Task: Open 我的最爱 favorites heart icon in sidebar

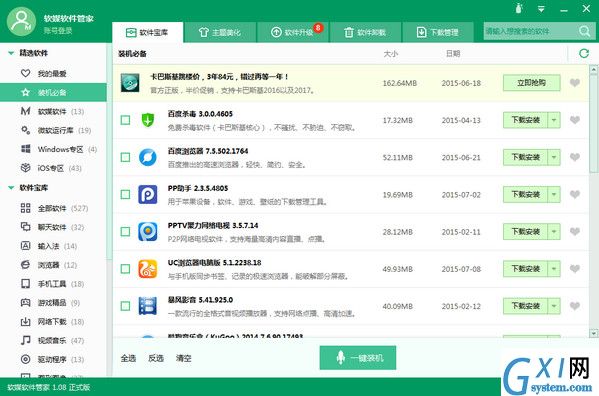Action: (26, 73)
